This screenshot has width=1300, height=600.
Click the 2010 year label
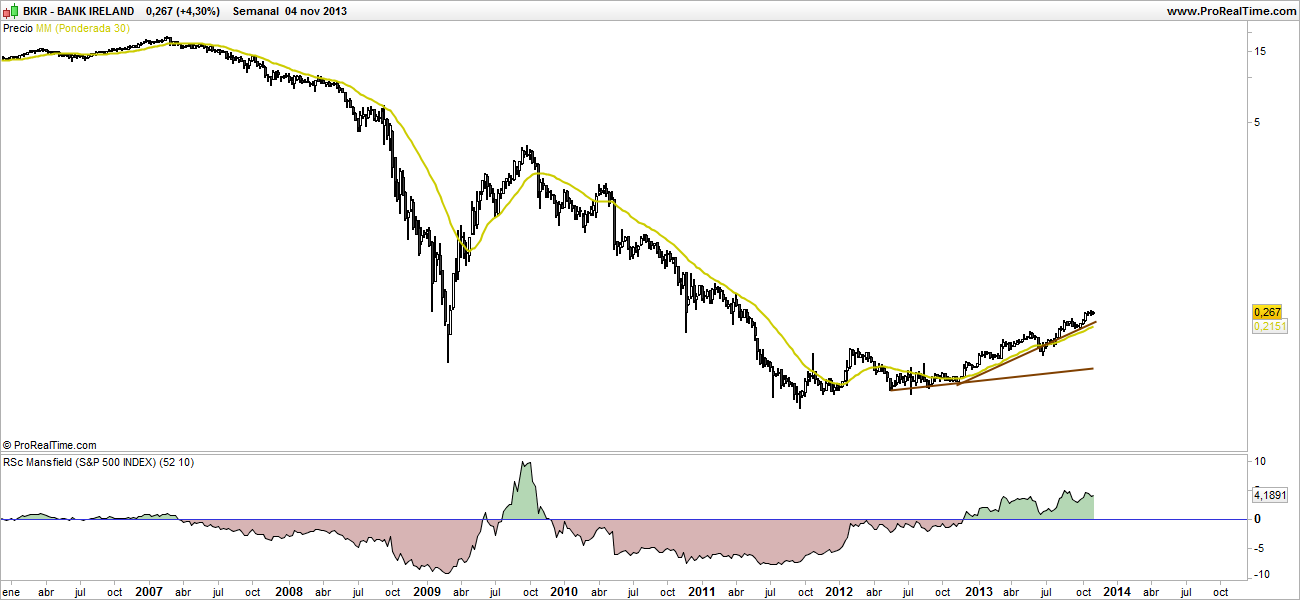(x=565, y=591)
